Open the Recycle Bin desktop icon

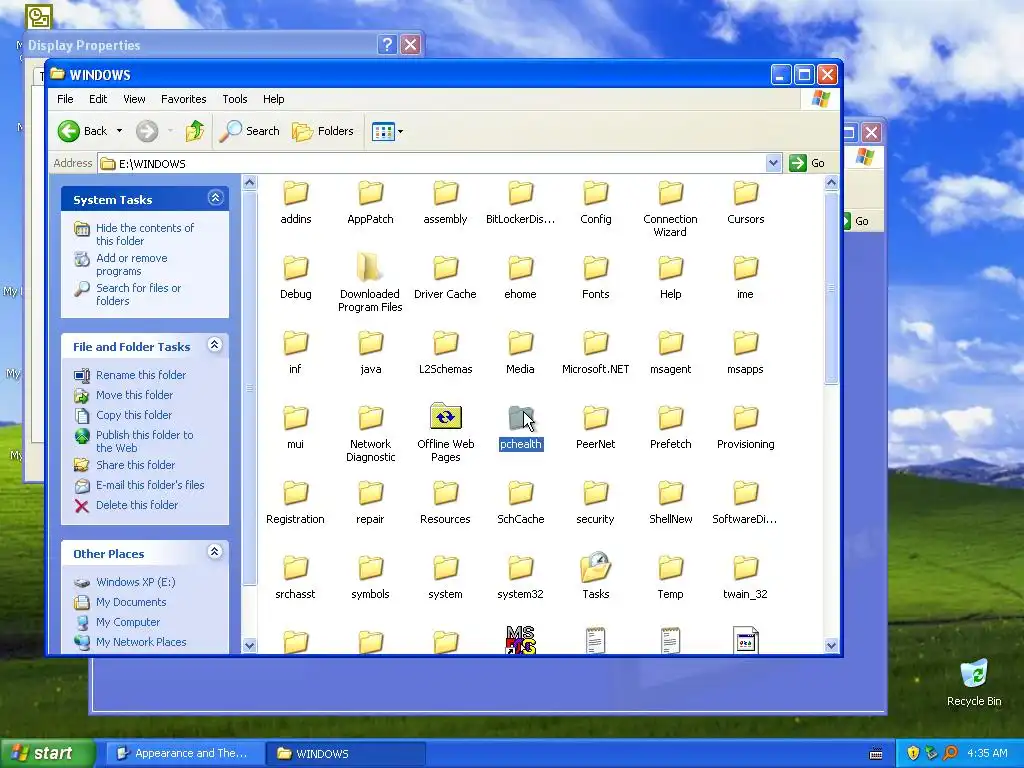click(974, 683)
